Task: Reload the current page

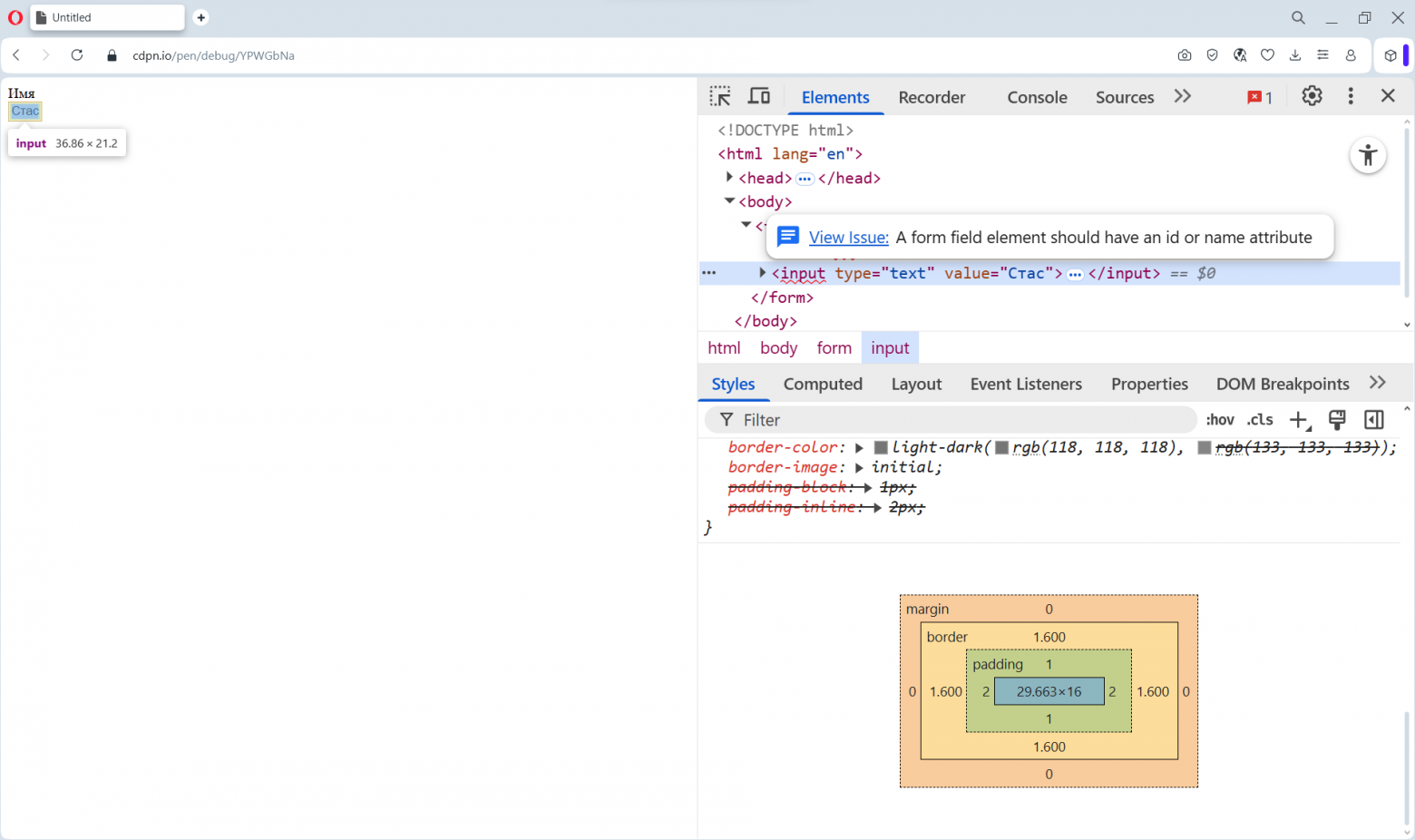Action: (x=77, y=55)
